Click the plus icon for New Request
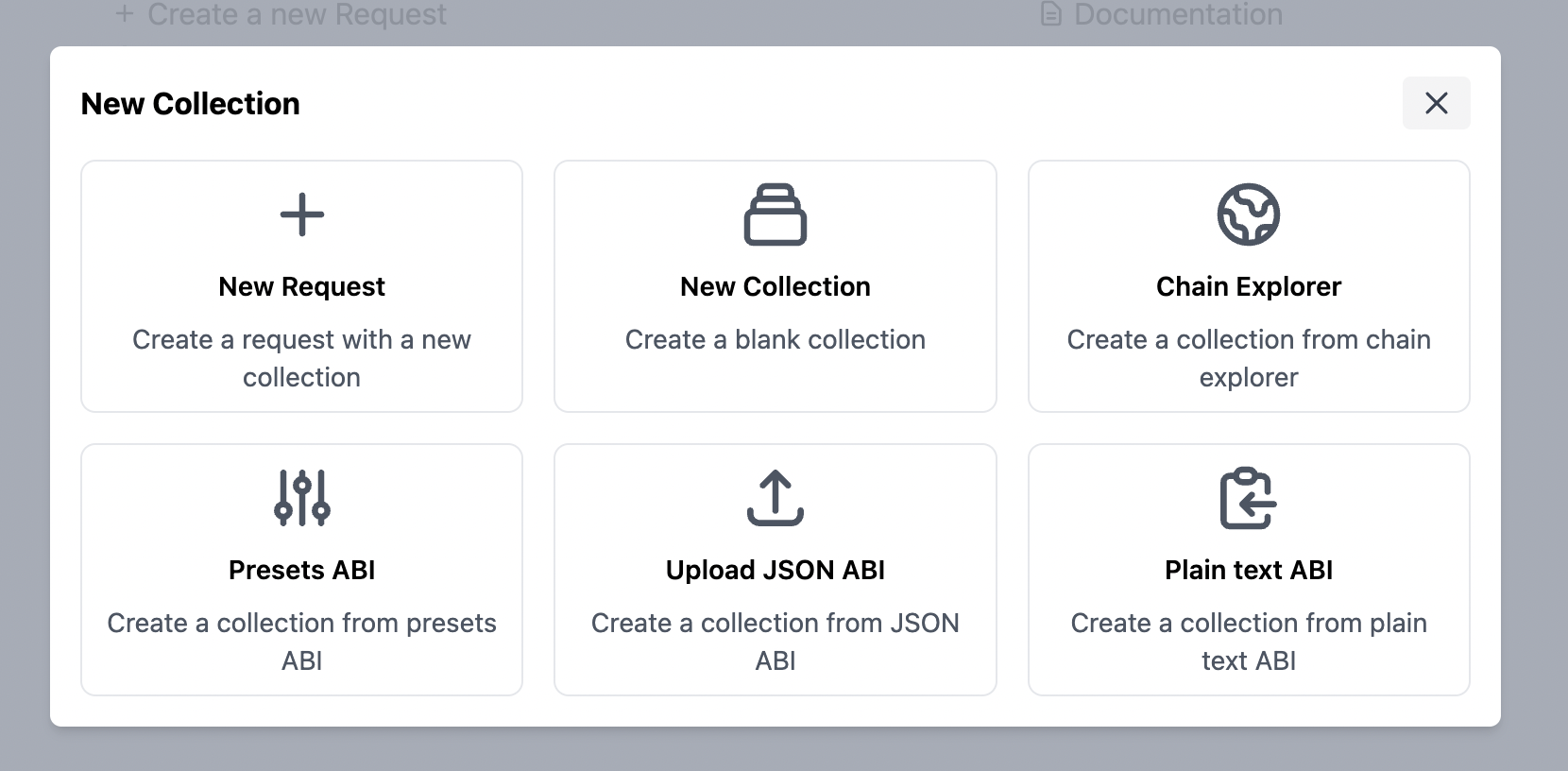Screen dimensions: 1568x771 (302, 214)
